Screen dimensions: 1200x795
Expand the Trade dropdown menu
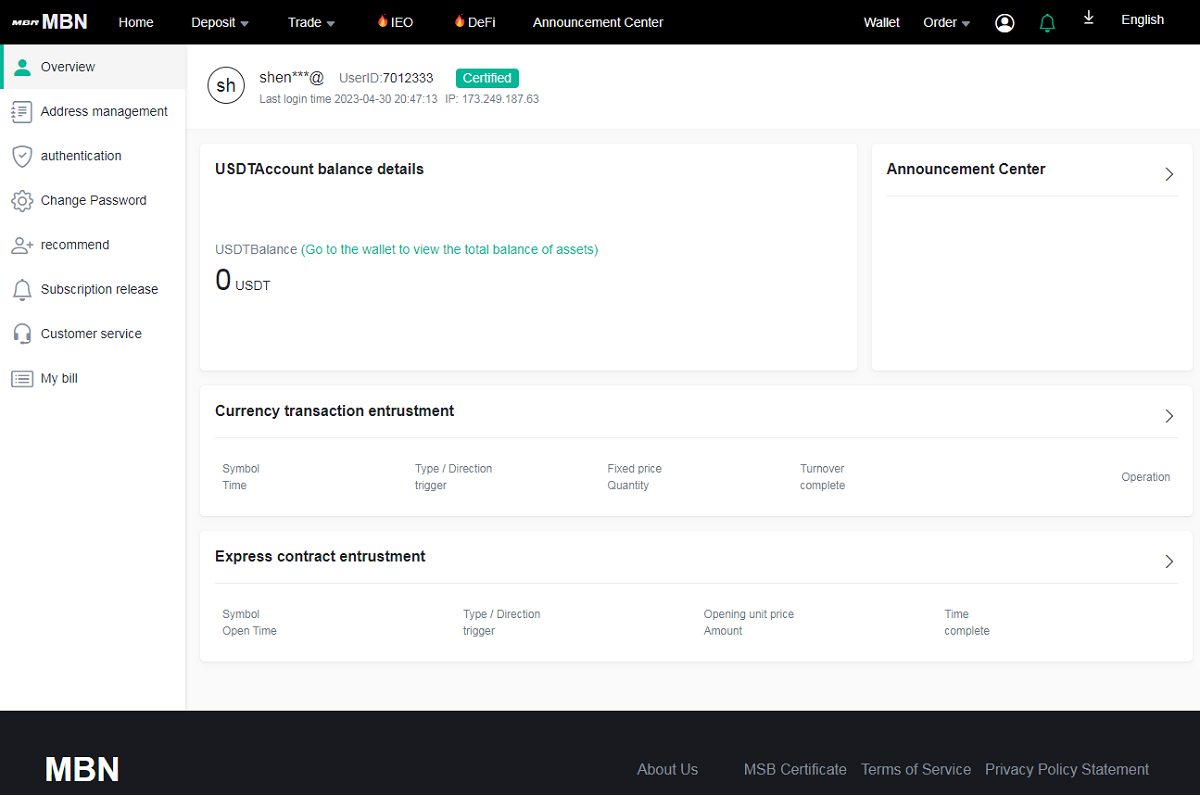point(311,22)
